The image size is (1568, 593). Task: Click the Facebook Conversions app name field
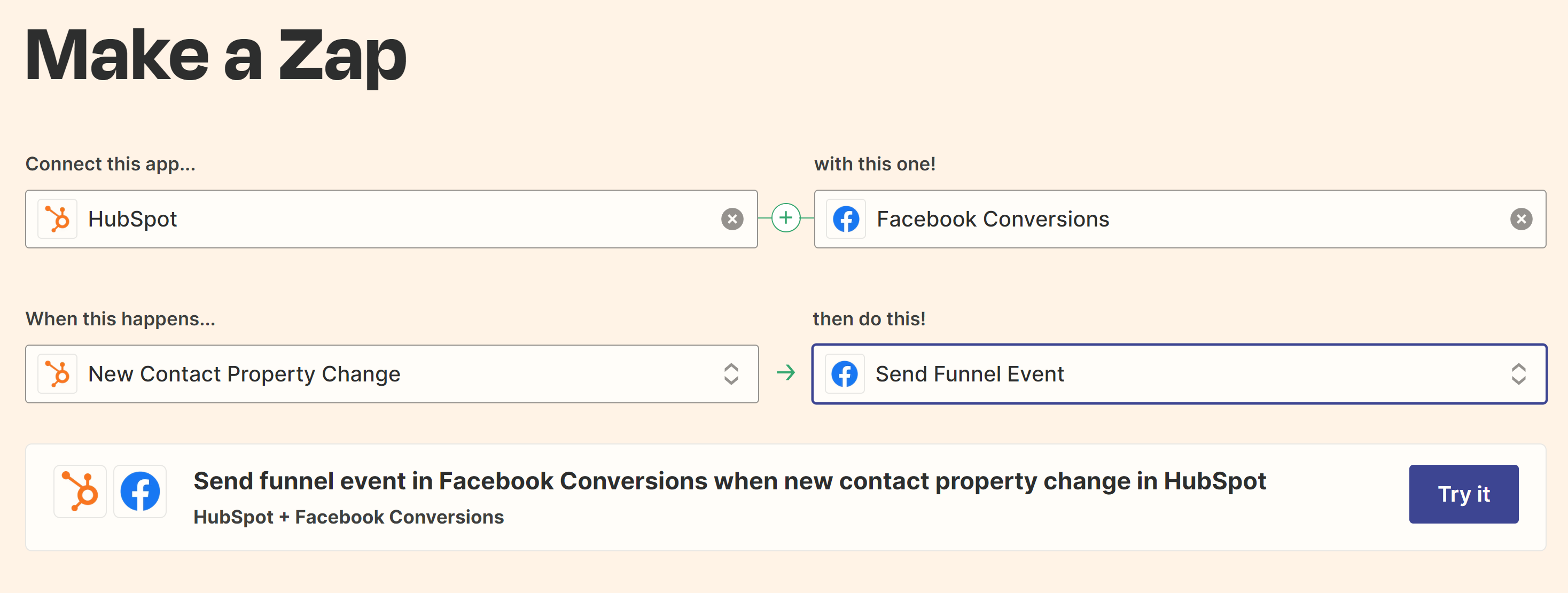click(x=1180, y=219)
